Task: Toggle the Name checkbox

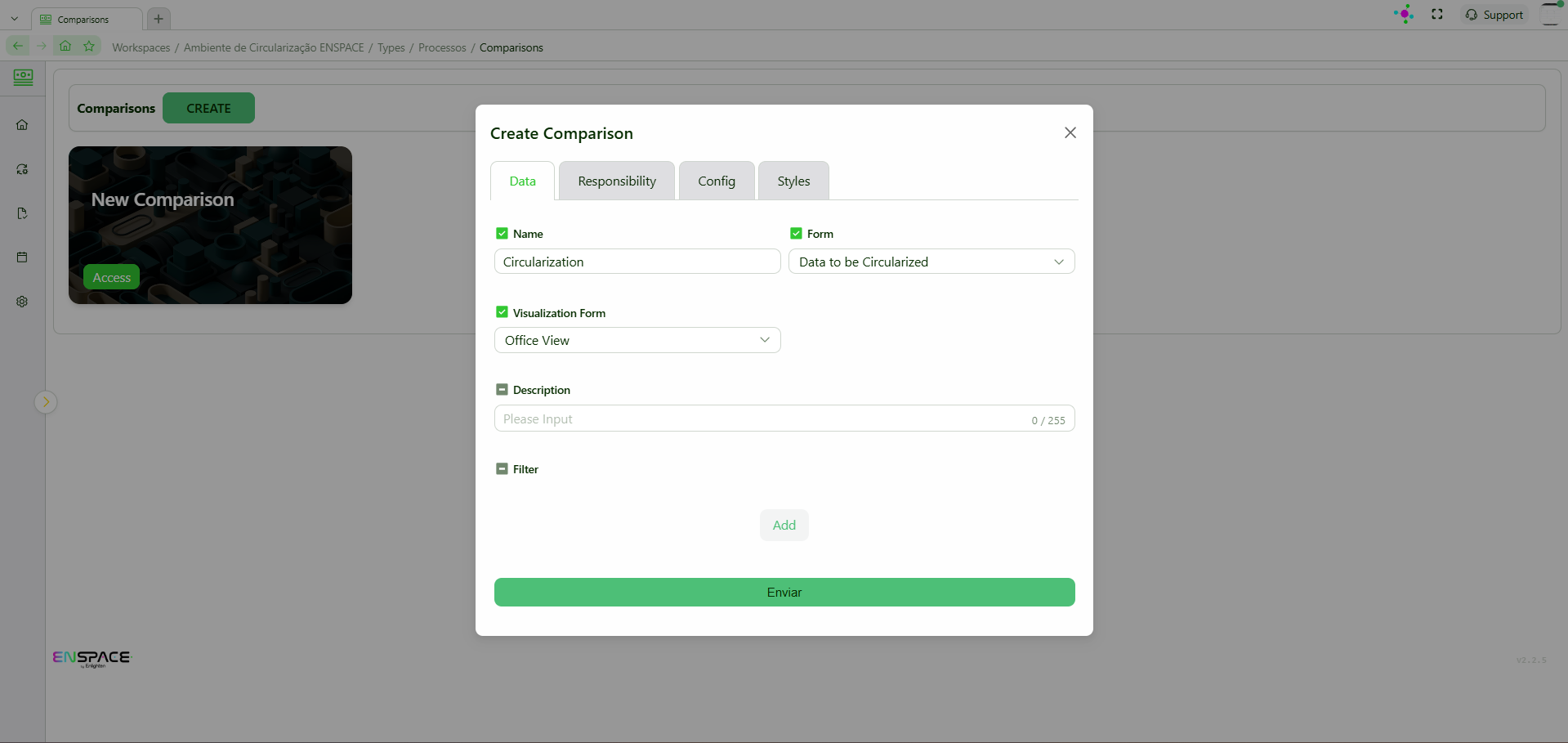Action: [x=502, y=233]
